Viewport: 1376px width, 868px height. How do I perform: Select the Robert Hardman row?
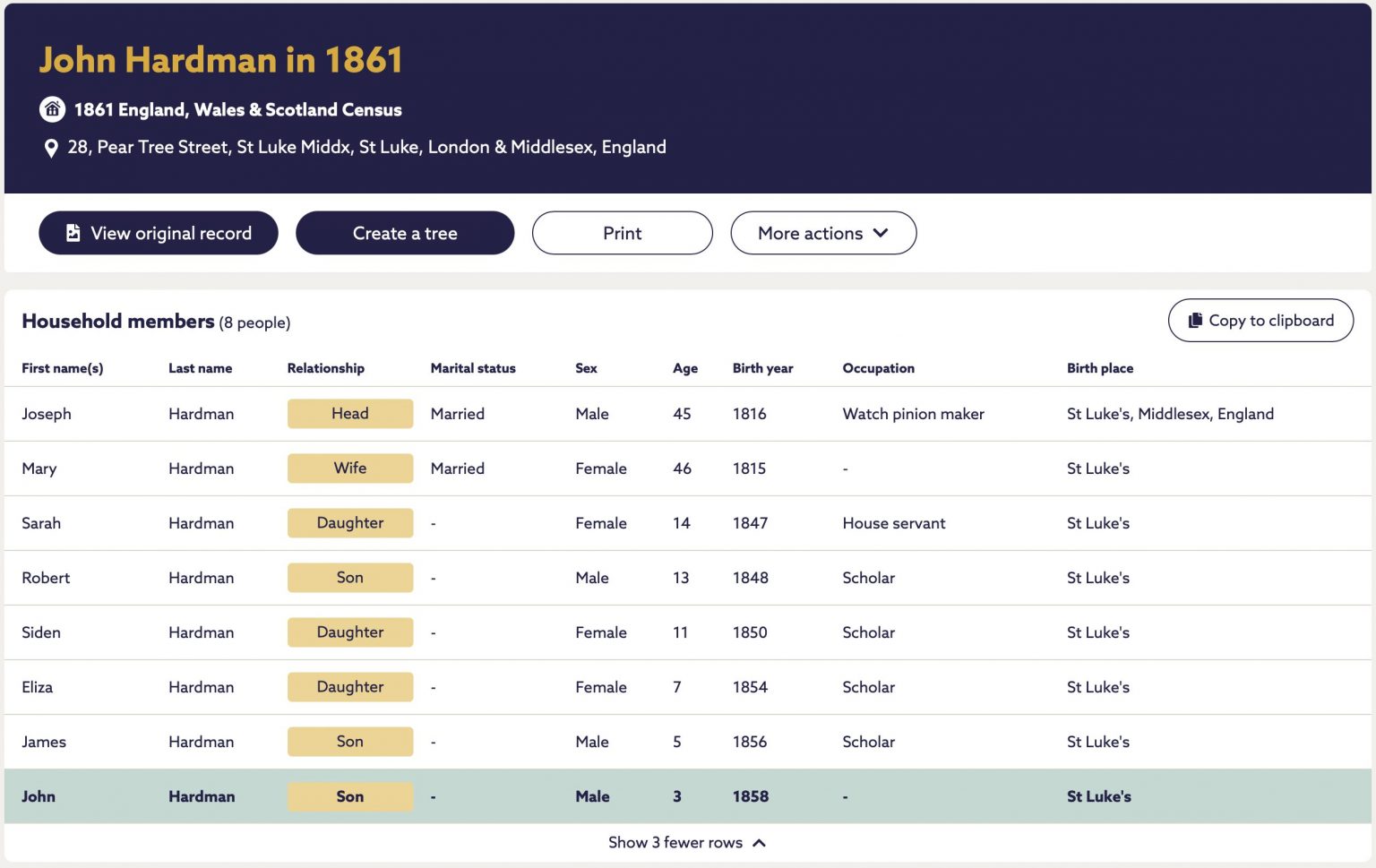pyautogui.click(x=688, y=578)
